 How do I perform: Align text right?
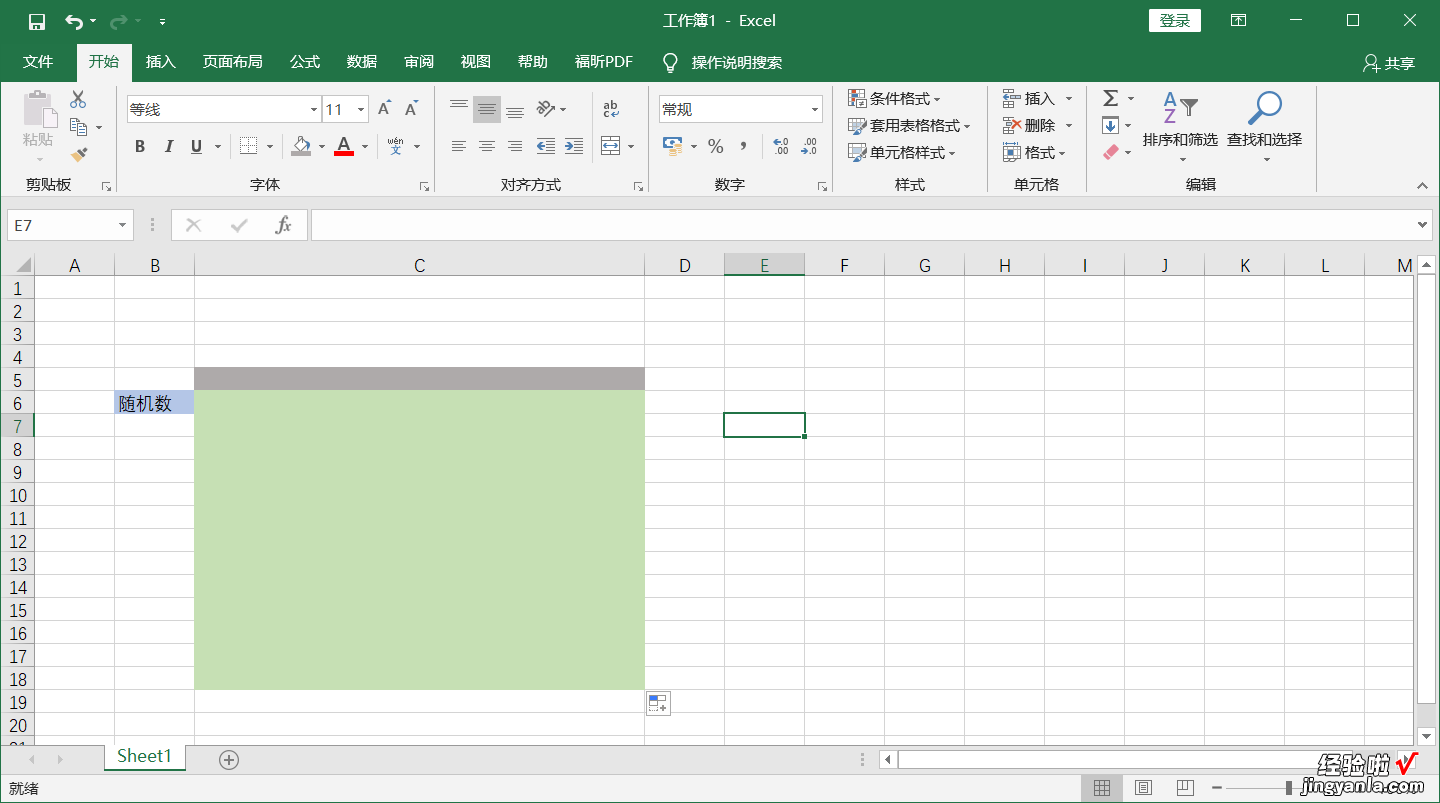(x=515, y=146)
